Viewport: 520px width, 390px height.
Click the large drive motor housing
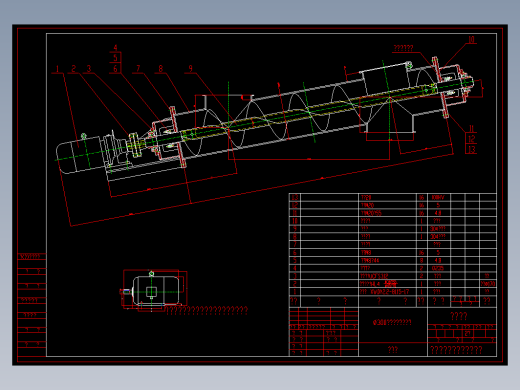tap(79, 155)
